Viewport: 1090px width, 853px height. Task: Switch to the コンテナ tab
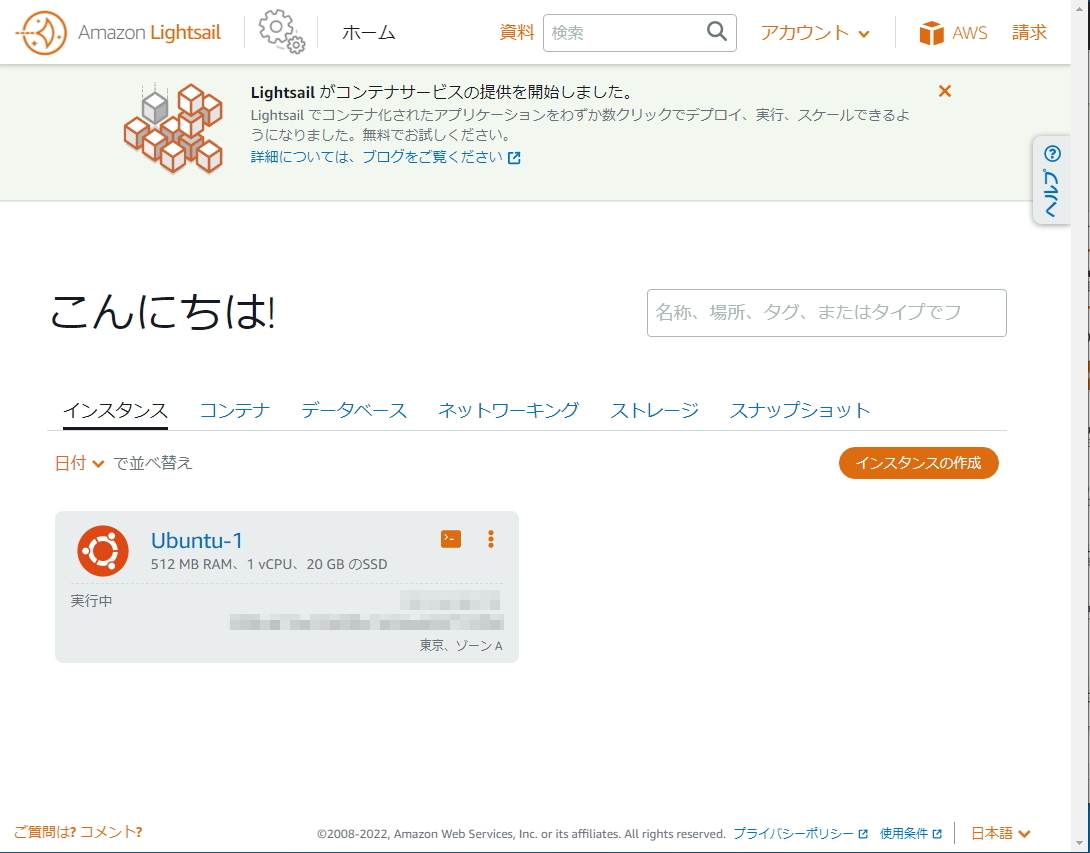[x=234, y=410]
